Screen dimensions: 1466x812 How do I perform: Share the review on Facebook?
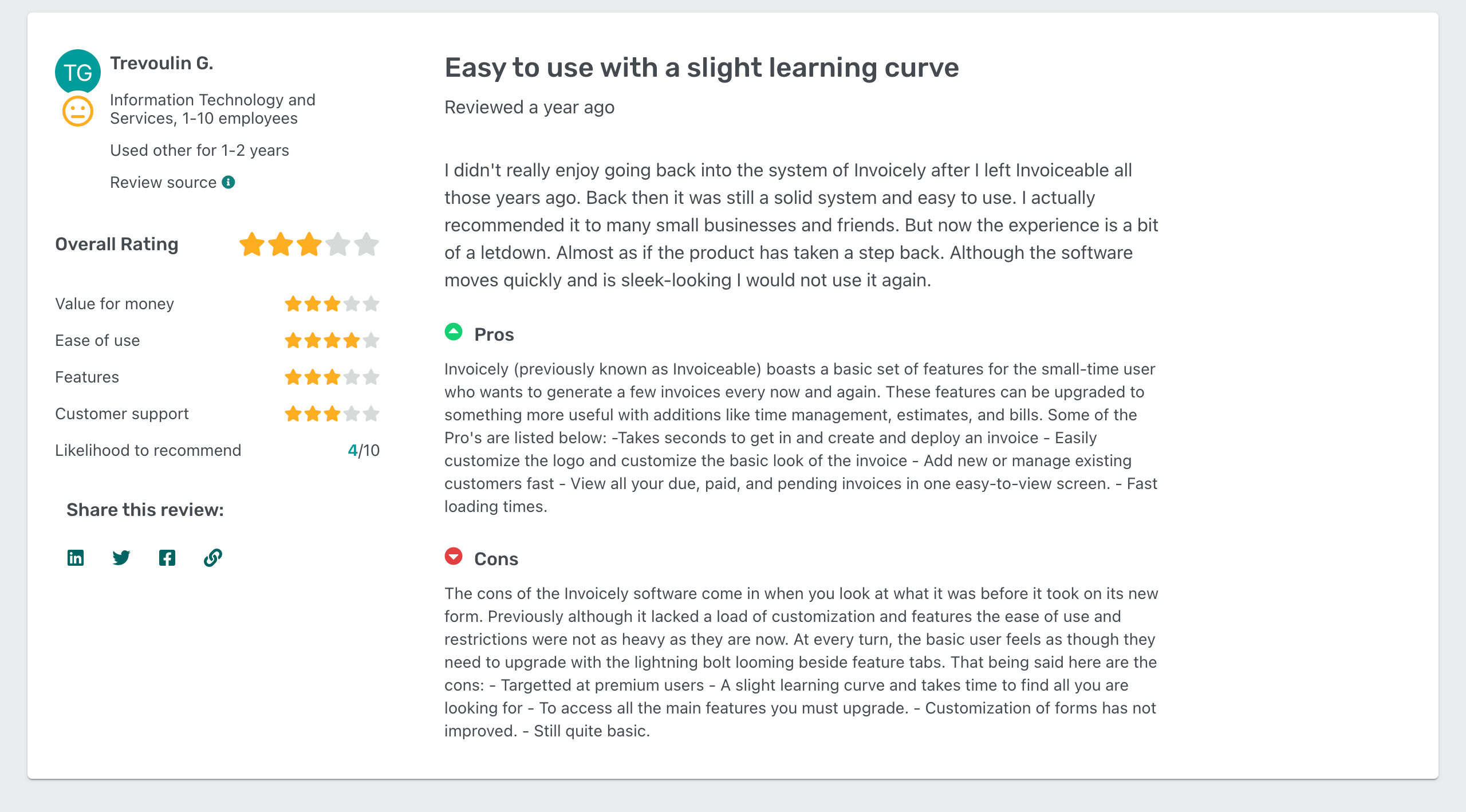click(x=167, y=557)
